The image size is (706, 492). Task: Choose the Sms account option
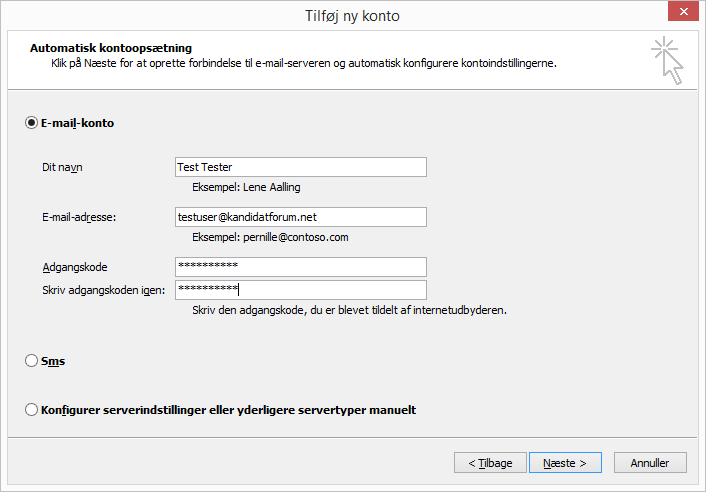pyautogui.click(x=31, y=362)
